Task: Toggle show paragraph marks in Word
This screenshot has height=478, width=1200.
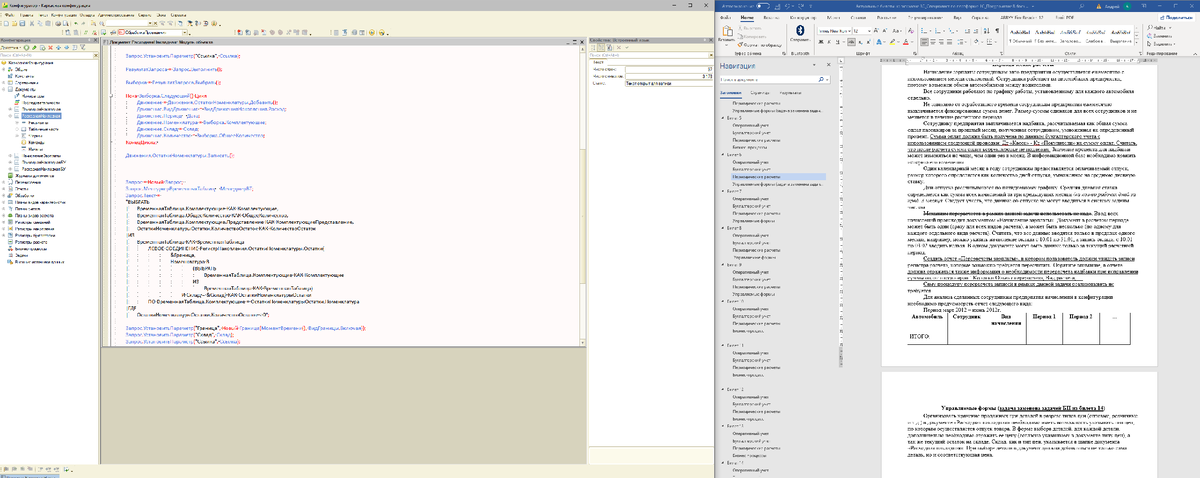Action: coord(997,31)
